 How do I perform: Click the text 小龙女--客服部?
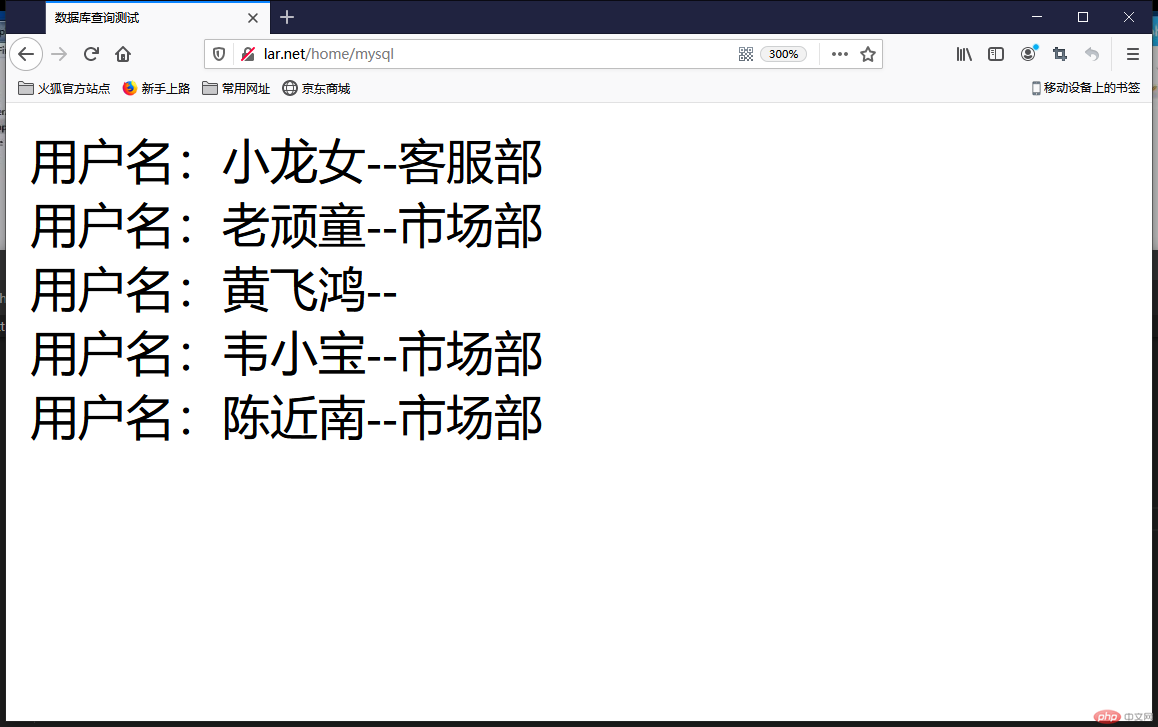click(x=383, y=163)
